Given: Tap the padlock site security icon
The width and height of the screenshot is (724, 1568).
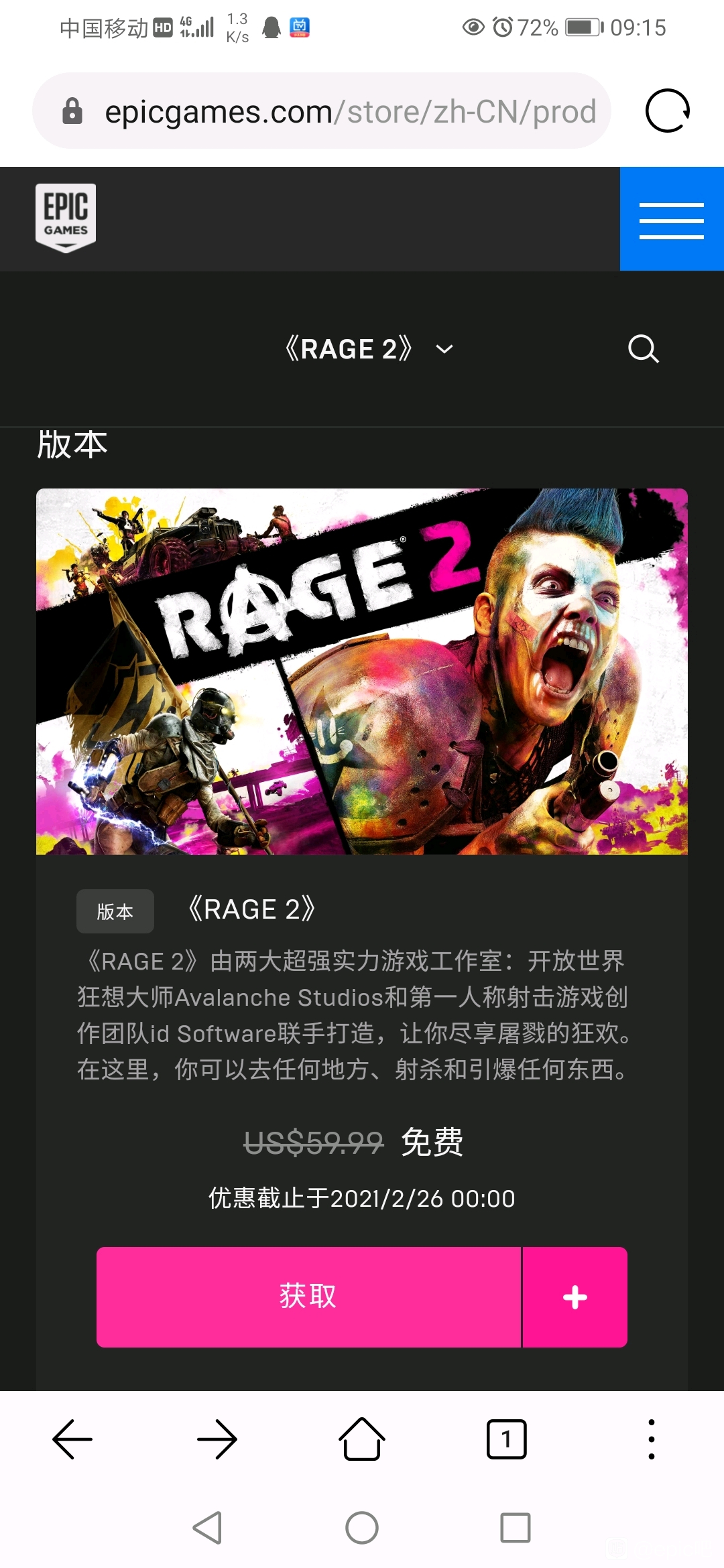Looking at the screenshot, I should click(x=72, y=111).
